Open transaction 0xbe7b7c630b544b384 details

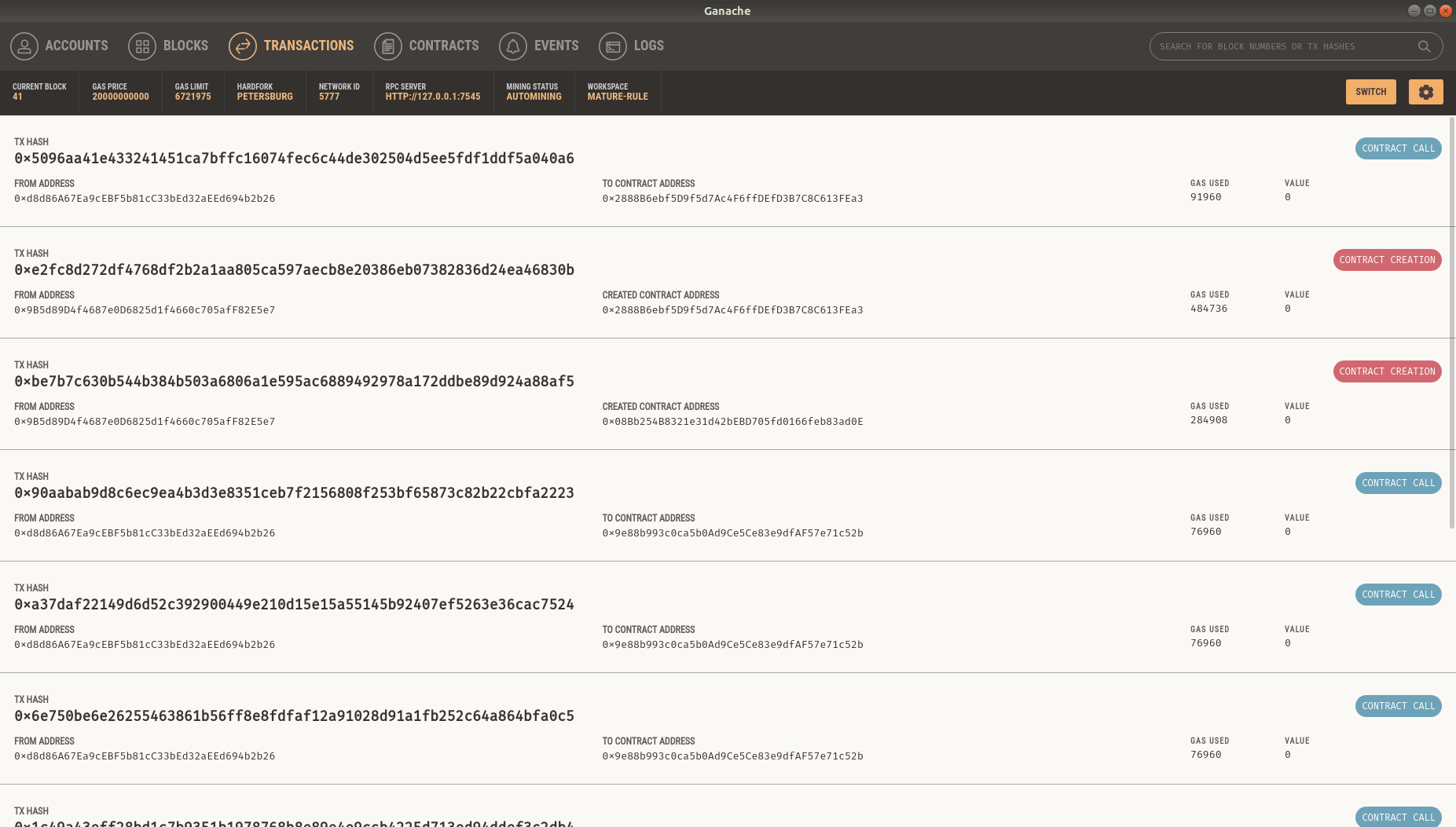(293, 381)
